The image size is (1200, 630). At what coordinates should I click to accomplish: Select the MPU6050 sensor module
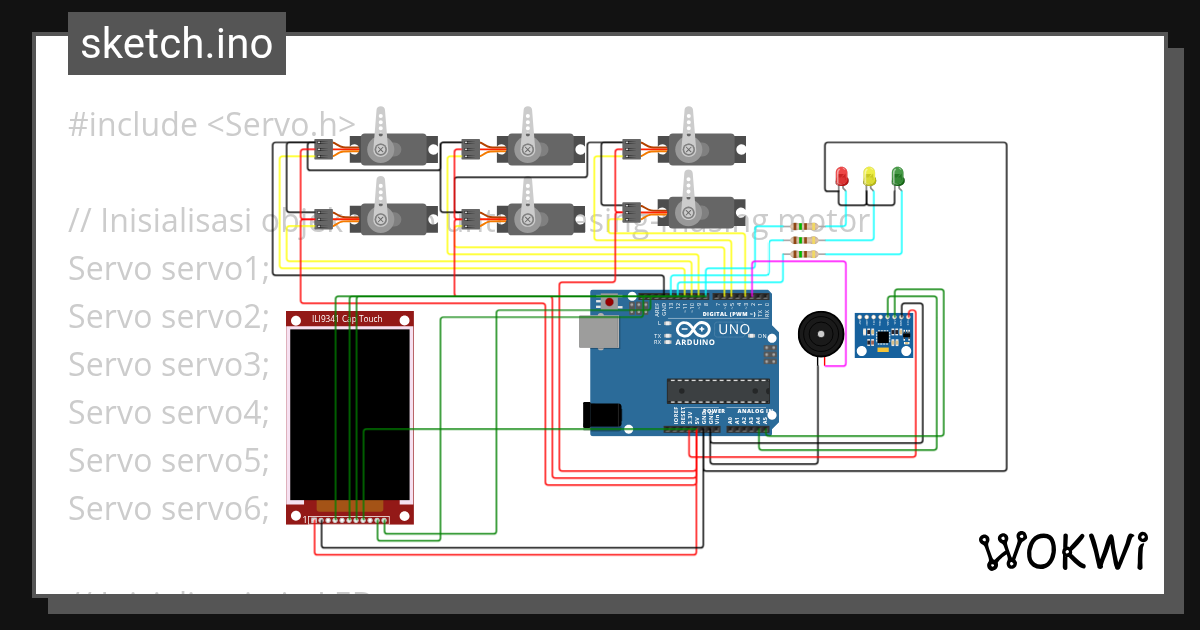885,335
